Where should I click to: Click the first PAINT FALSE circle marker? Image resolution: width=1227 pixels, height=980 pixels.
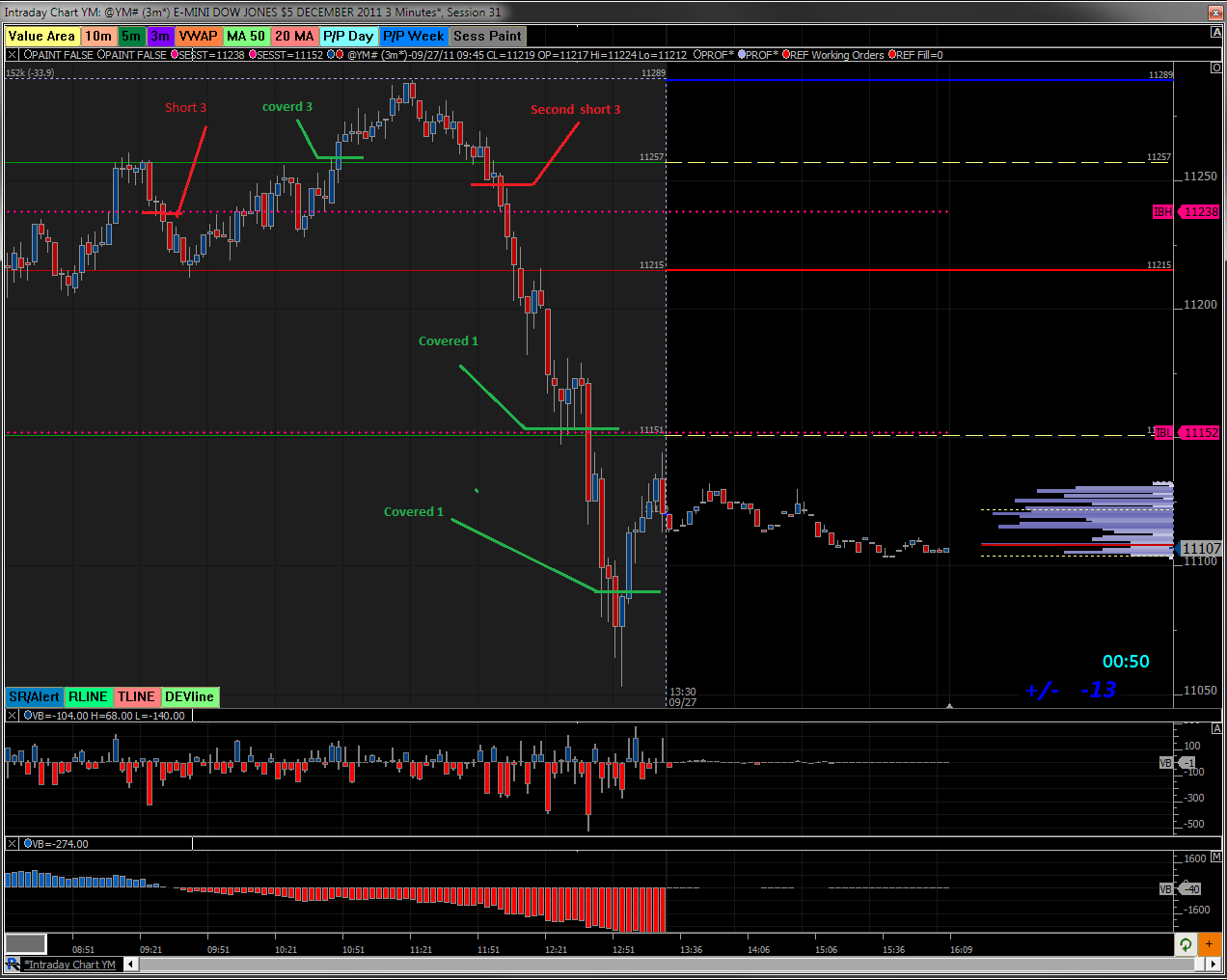point(28,55)
